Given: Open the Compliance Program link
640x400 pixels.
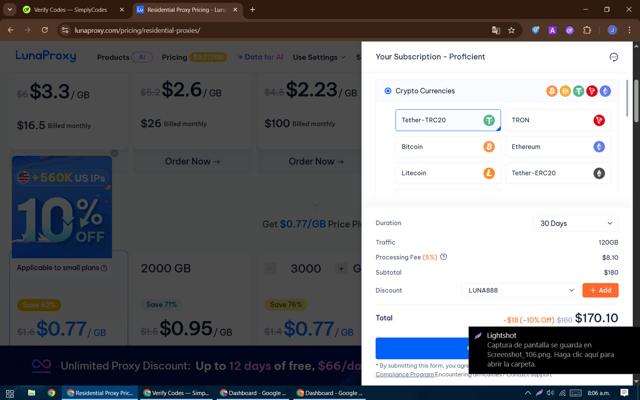Looking at the screenshot, I should (x=404, y=374).
